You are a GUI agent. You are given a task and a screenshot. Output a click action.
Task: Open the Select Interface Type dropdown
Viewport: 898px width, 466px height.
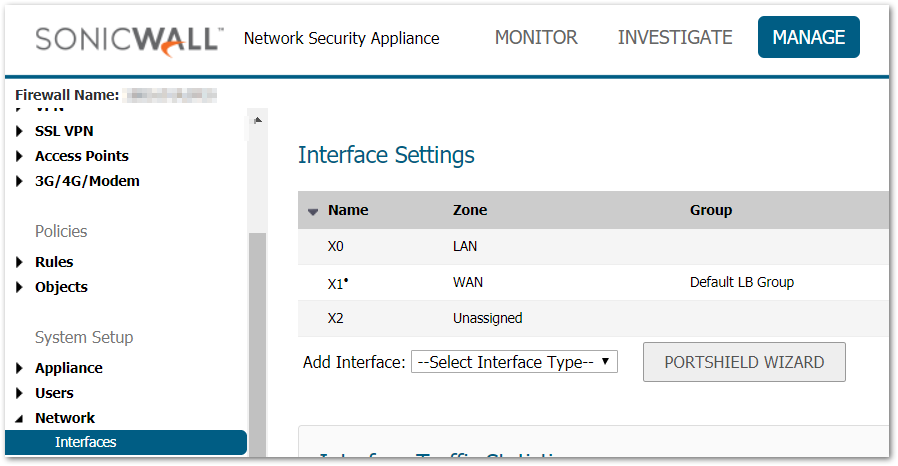[514, 362]
